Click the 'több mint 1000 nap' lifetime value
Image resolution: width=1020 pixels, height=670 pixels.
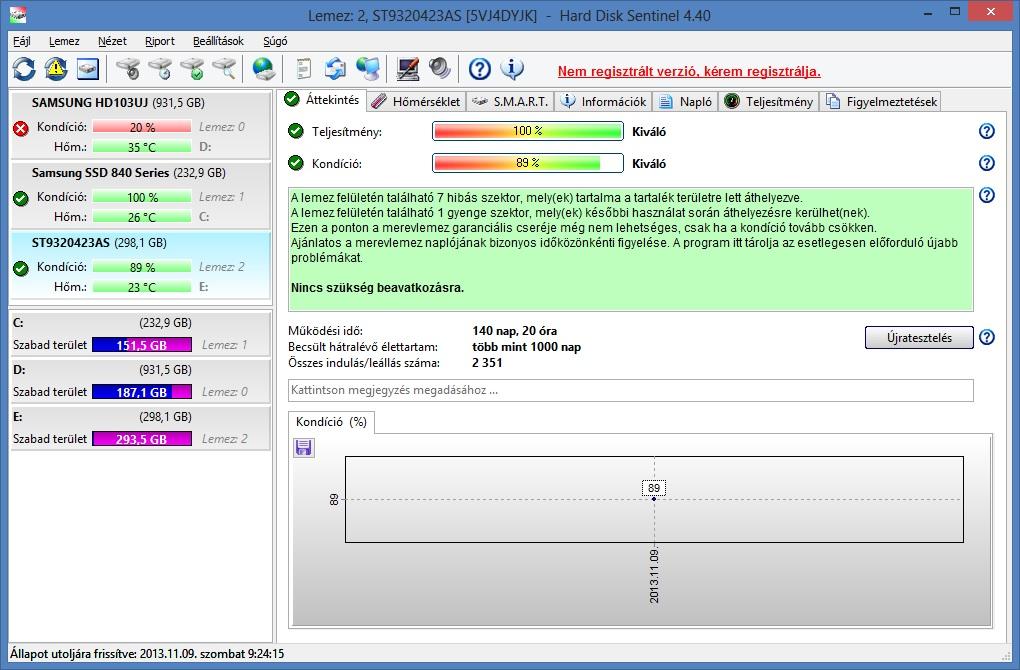(526, 347)
